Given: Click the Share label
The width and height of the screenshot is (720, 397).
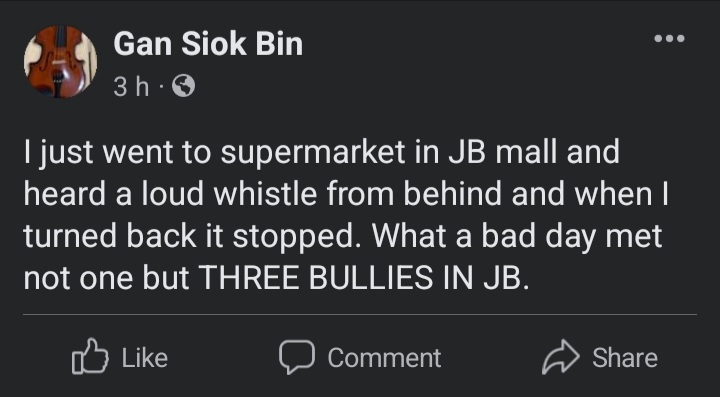Looking at the screenshot, I should [625, 358].
